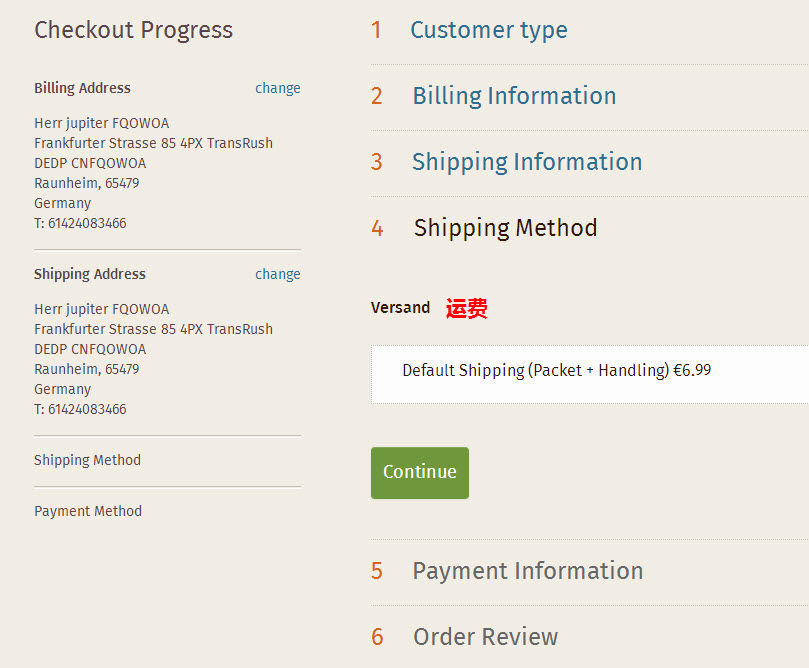Click step number 5 beside Payment Information
809x668 pixels.
click(x=376, y=571)
